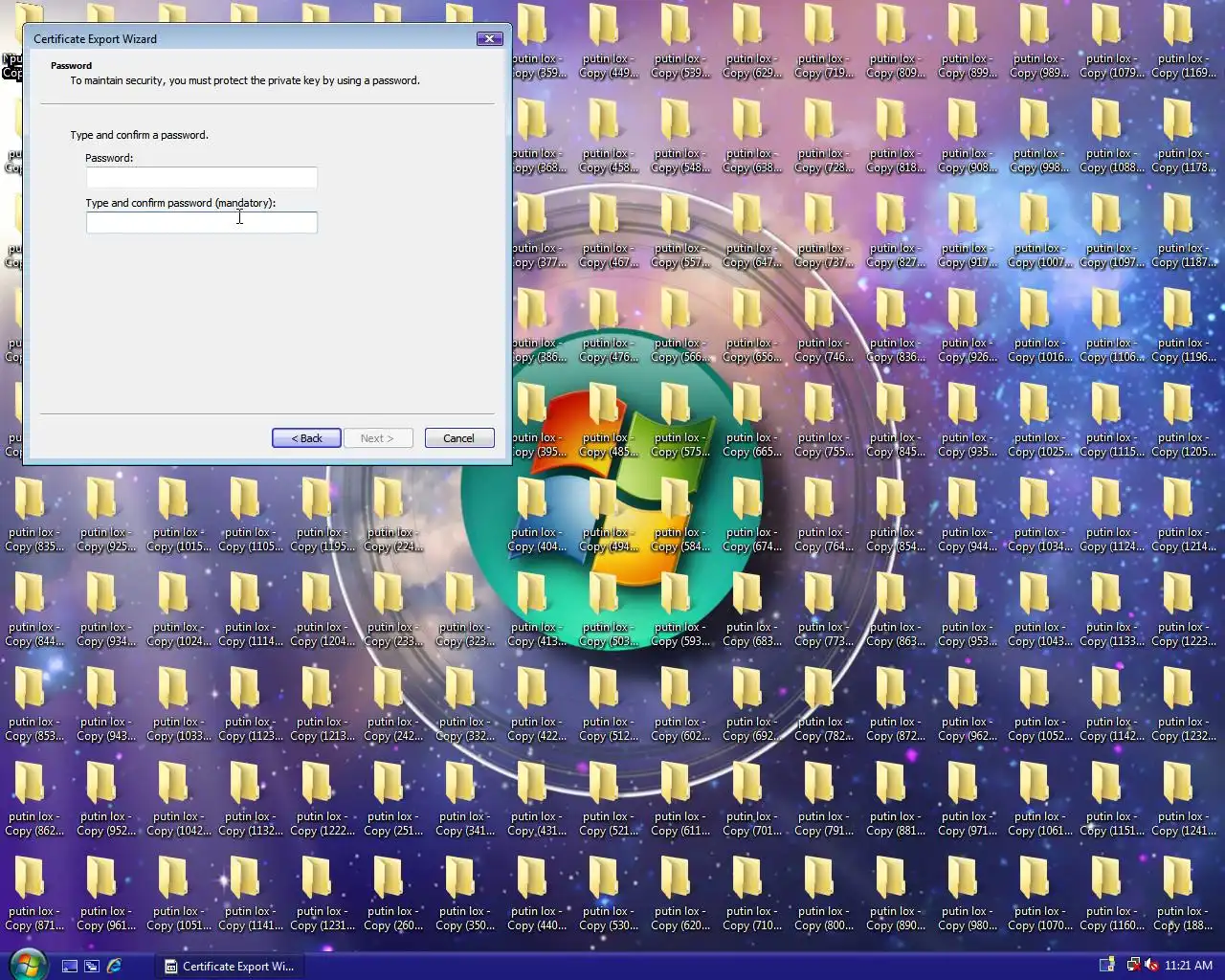Click the Back button in the wizard
1225x980 pixels.
(306, 438)
